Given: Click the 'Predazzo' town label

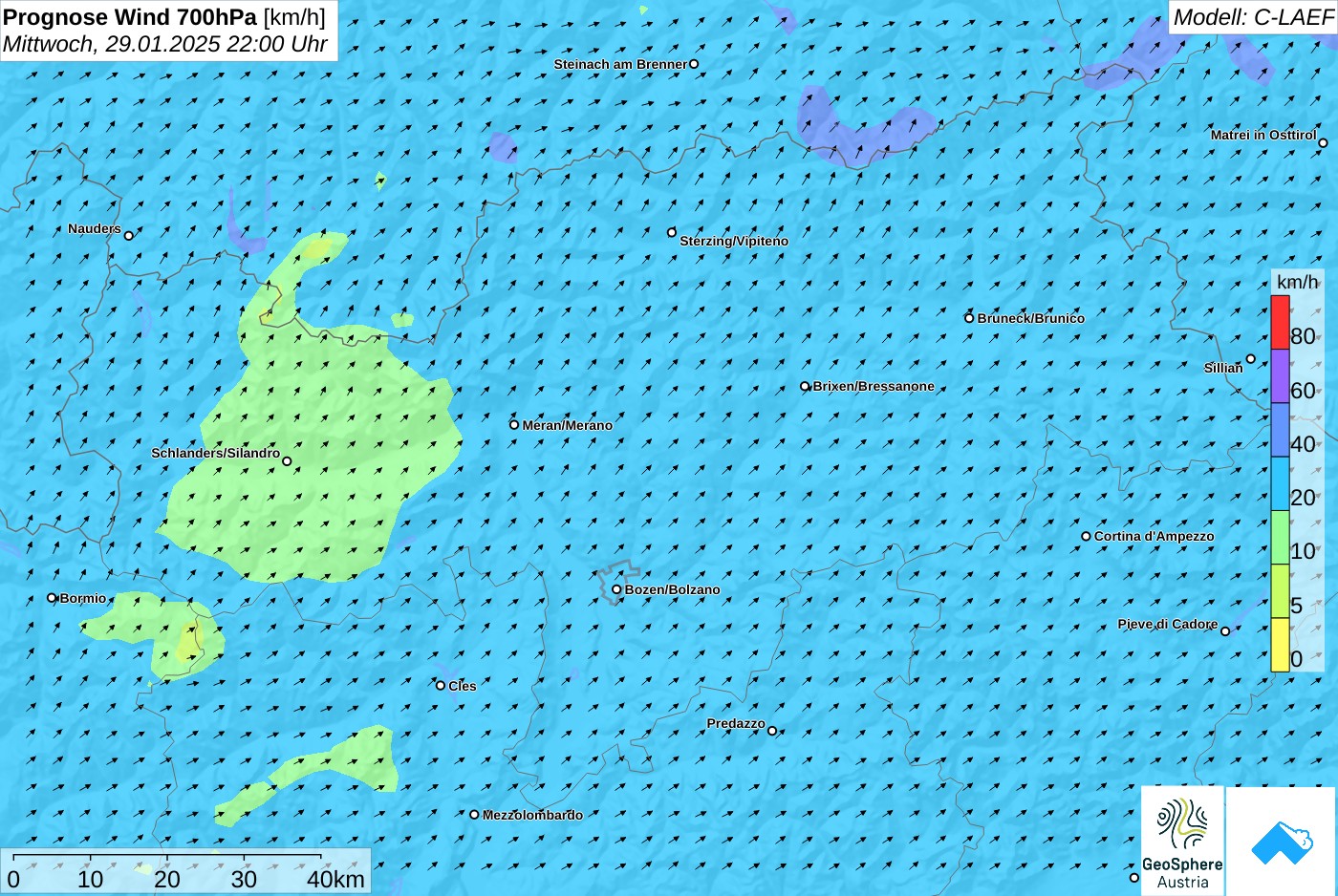Looking at the screenshot, I should tap(736, 723).
